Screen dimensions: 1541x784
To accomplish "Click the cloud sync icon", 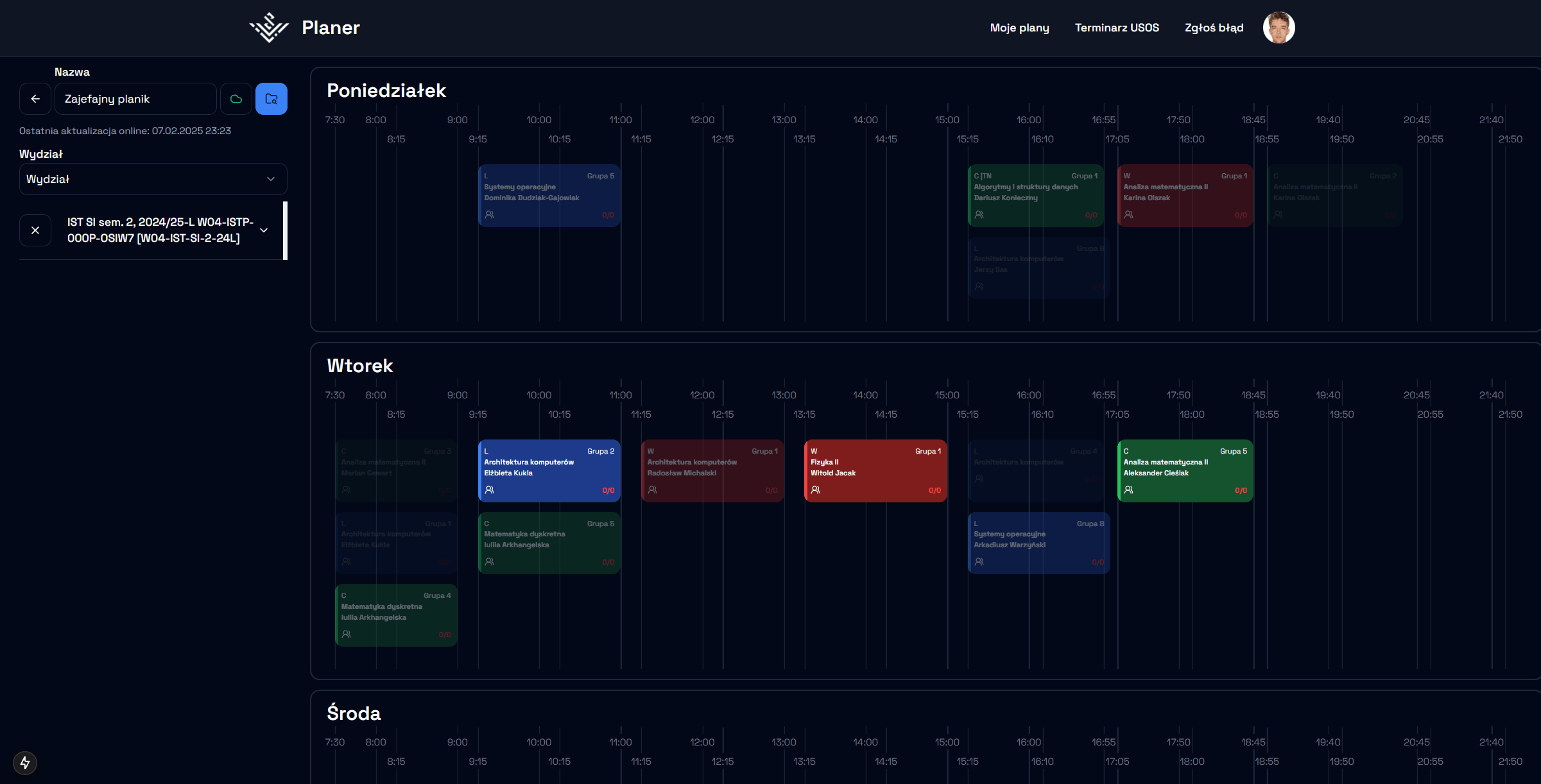I will (236, 99).
